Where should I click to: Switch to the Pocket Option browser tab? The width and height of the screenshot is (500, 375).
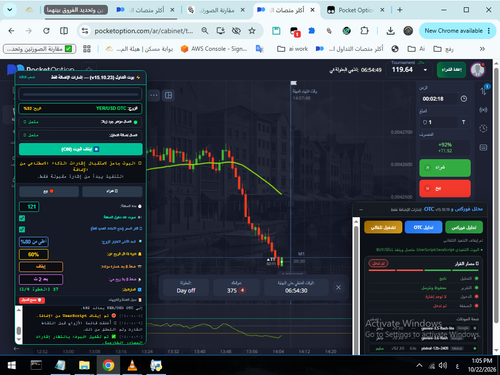point(355,10)
